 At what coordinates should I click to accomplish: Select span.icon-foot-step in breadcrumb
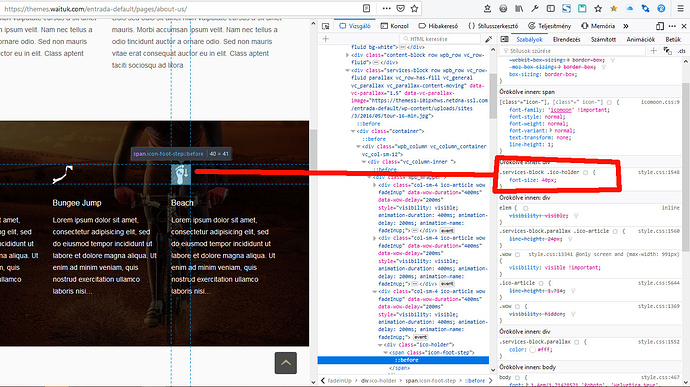[x=430, y=380]
